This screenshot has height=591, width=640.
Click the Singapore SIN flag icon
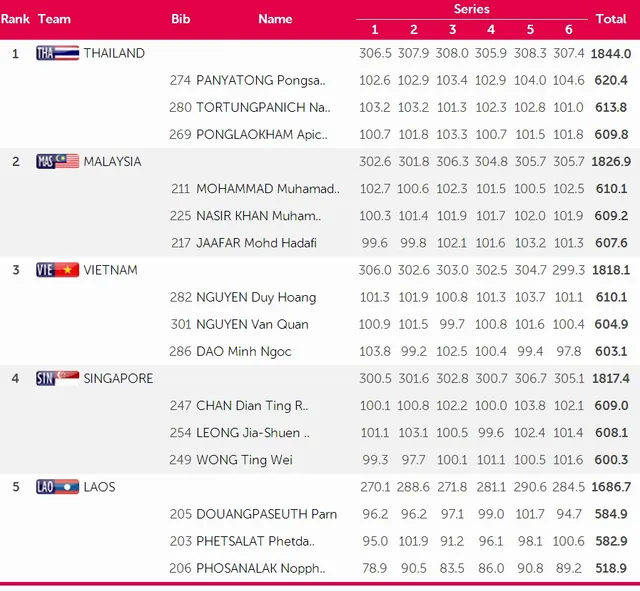[x=58, y=378]
